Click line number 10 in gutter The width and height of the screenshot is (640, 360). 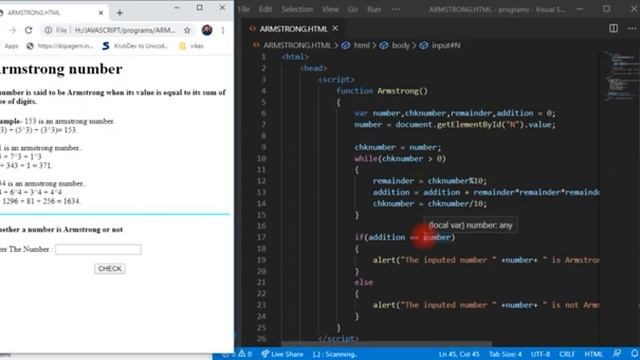(262, 158)
